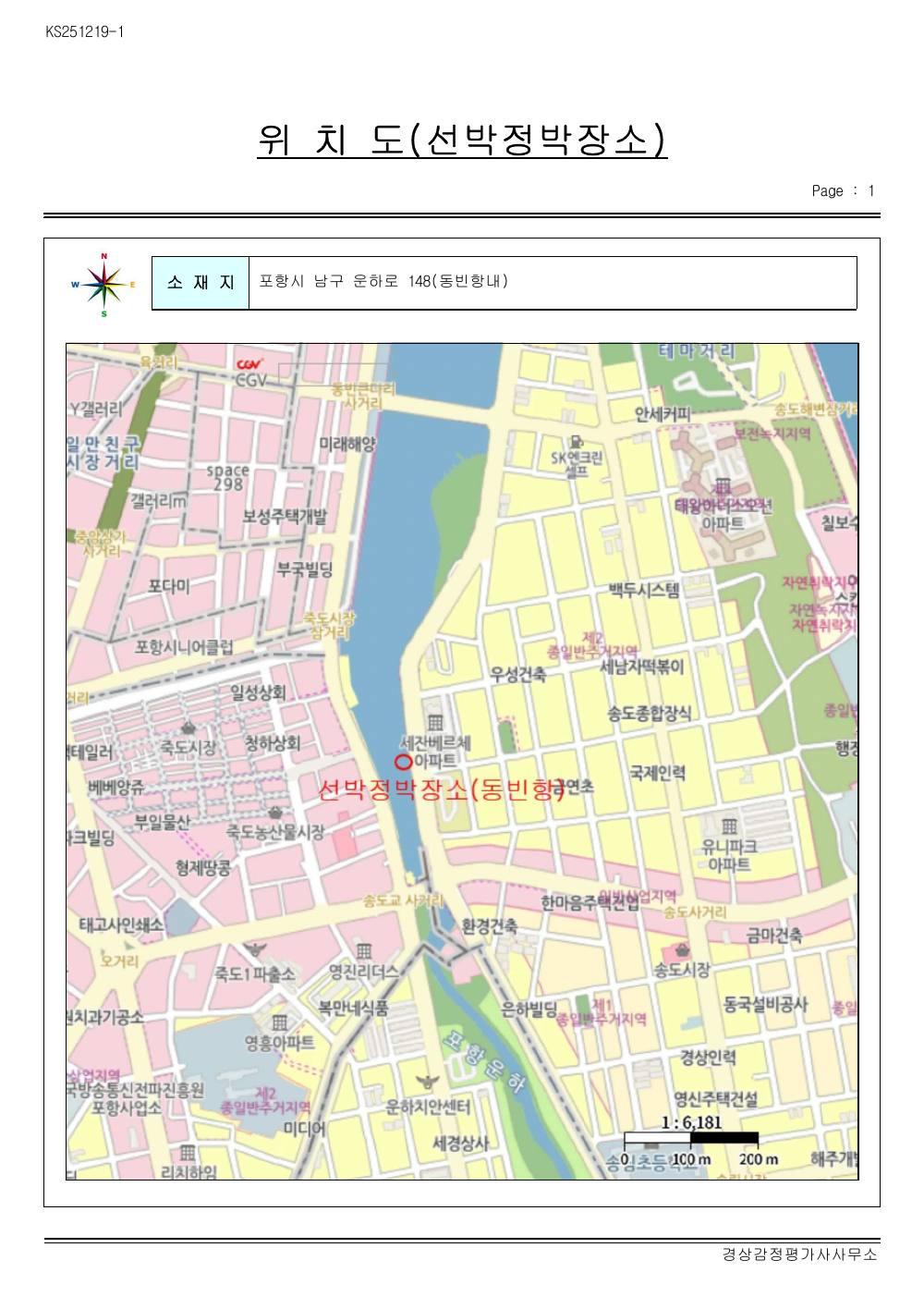Click the 보성주택개발 map label
924x1309 pixels.
point(285,517)
